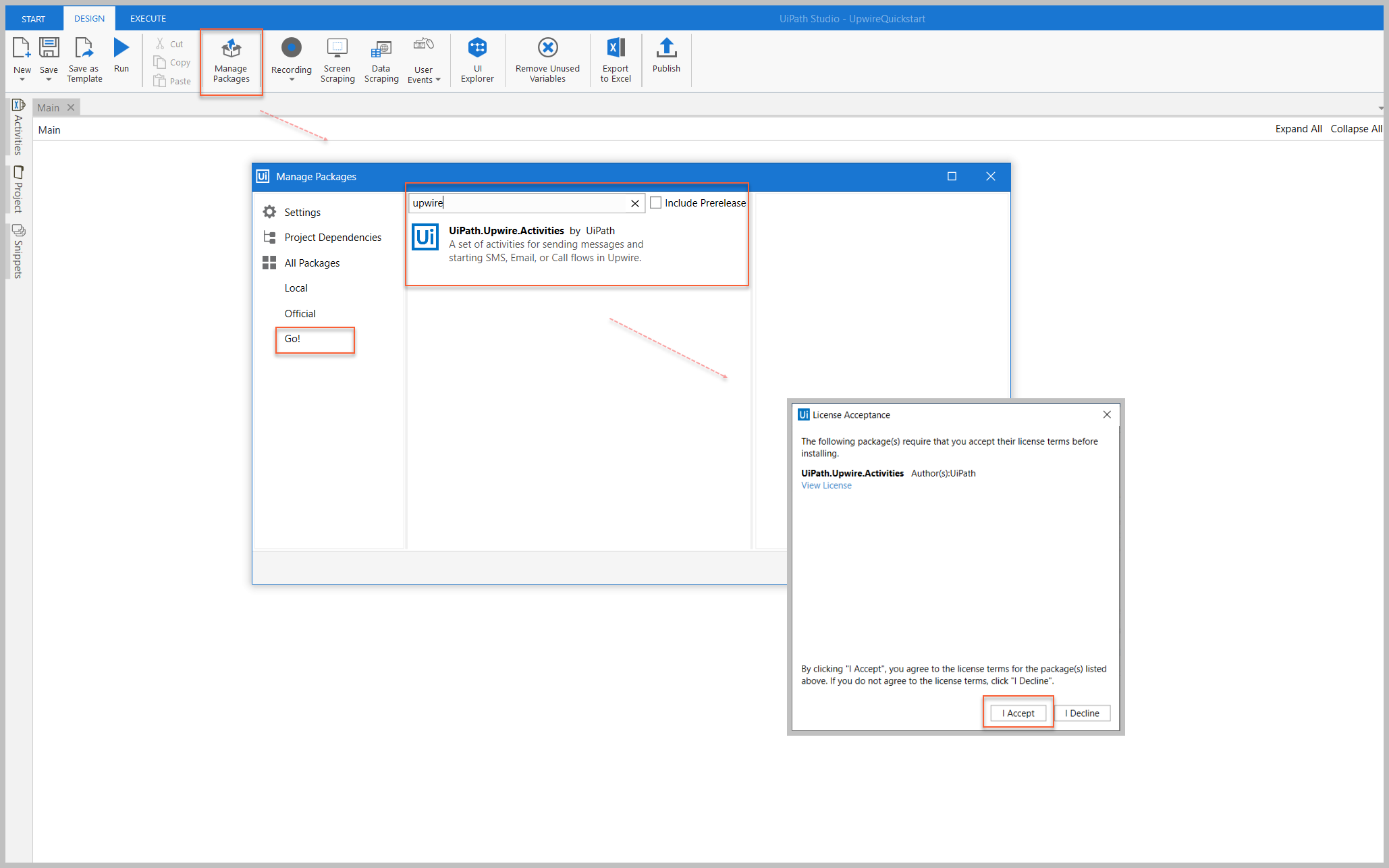This screenshot has height=868, width=1389.
Task: Expand the User Events dropdown arrow
Action: tap(438, 80)
